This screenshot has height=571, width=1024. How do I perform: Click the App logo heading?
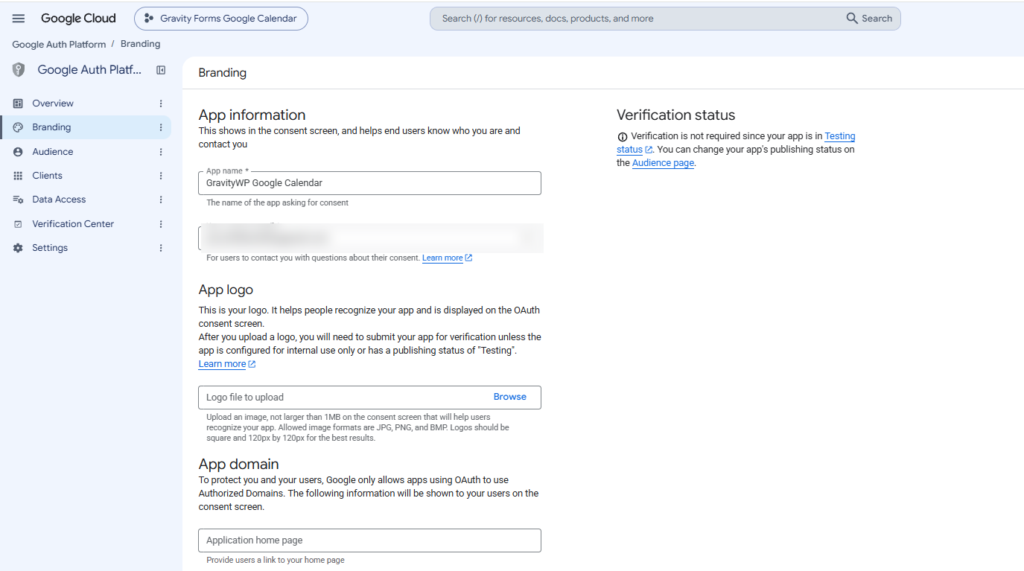point(226,289)
